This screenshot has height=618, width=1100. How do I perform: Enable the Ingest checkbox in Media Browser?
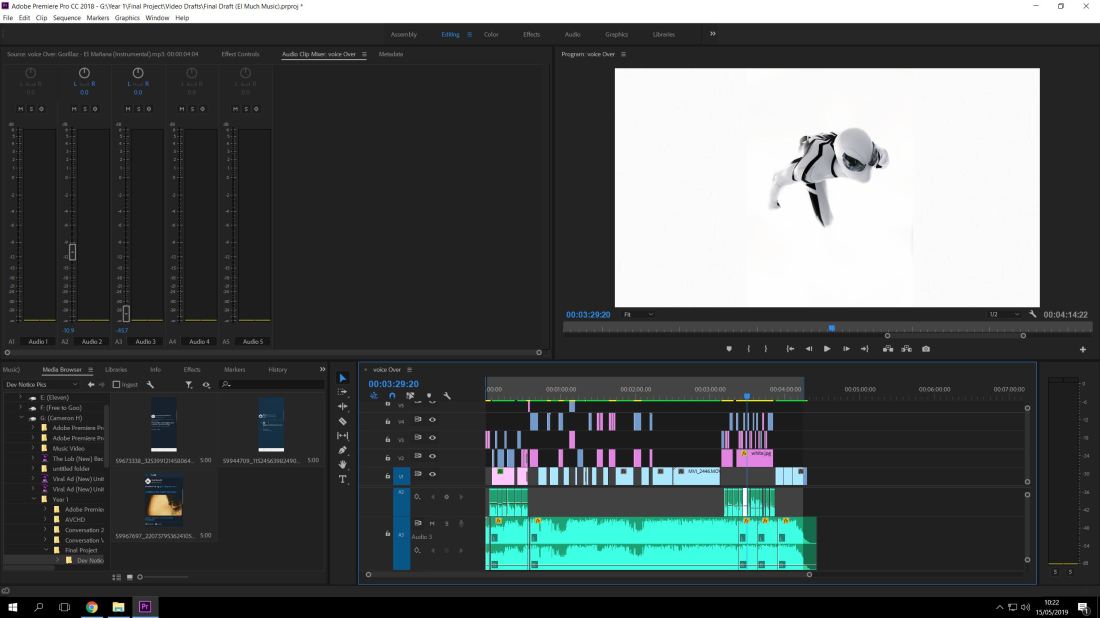[x=117, y=384]
